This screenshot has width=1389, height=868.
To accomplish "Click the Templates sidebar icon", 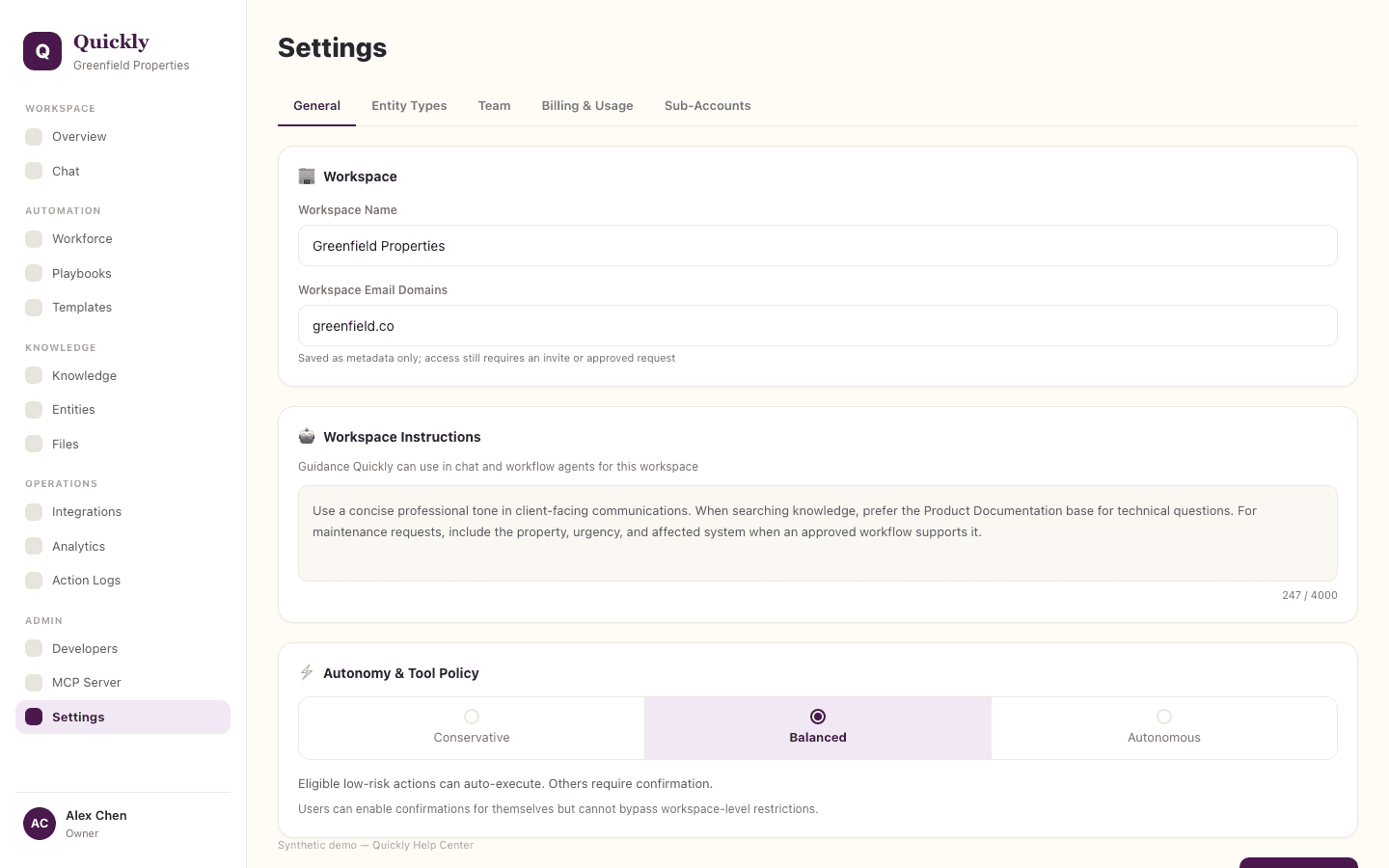I will click(x=34, y=308).
